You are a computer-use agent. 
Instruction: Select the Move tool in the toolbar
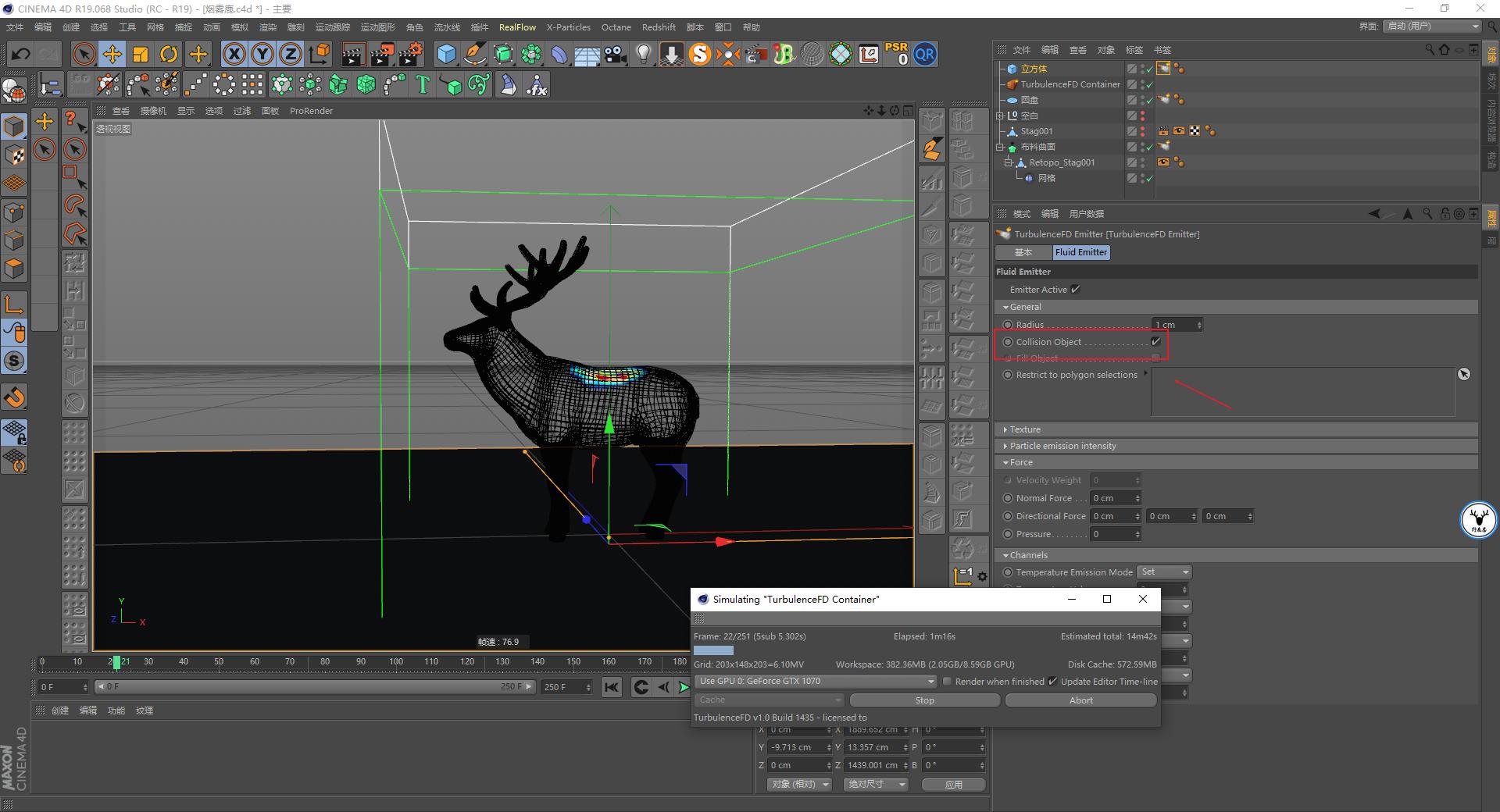click(x=112, y=54)
